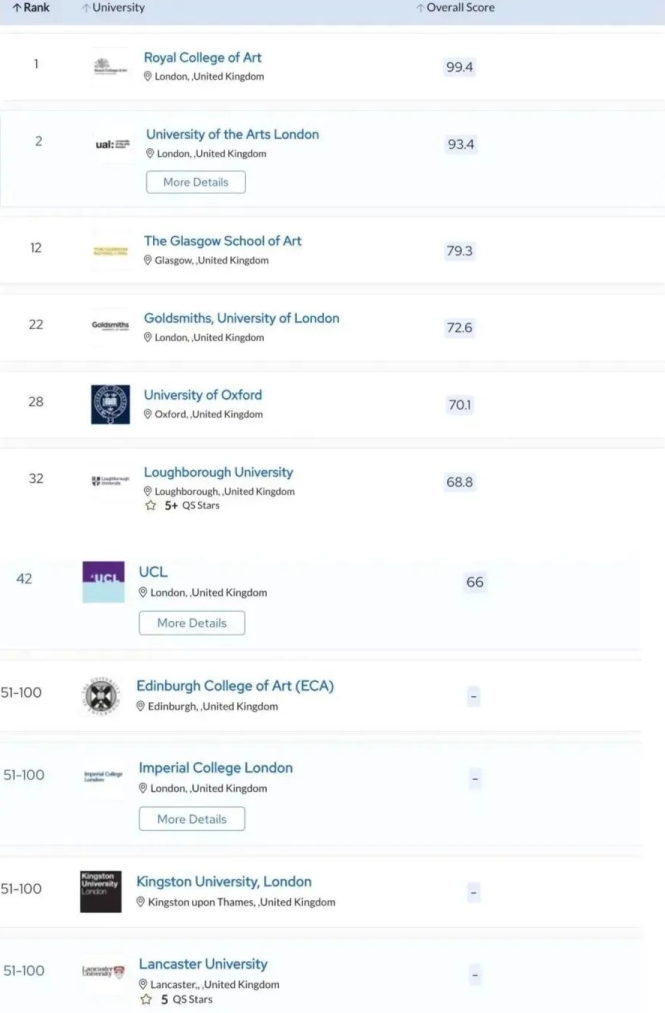Open More Details for Imperial College London
The image size is (665, 1013).
coord(192,819)
